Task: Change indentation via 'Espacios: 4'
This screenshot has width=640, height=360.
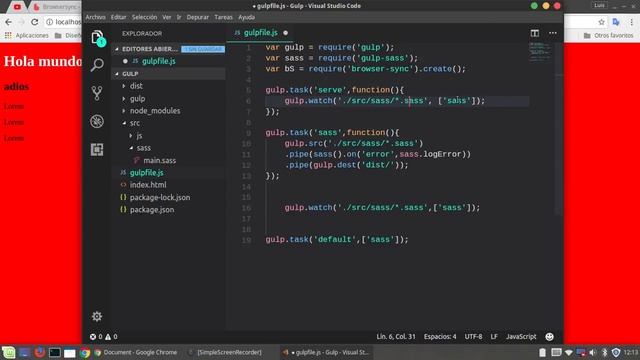Action: (x=440, y=337)
